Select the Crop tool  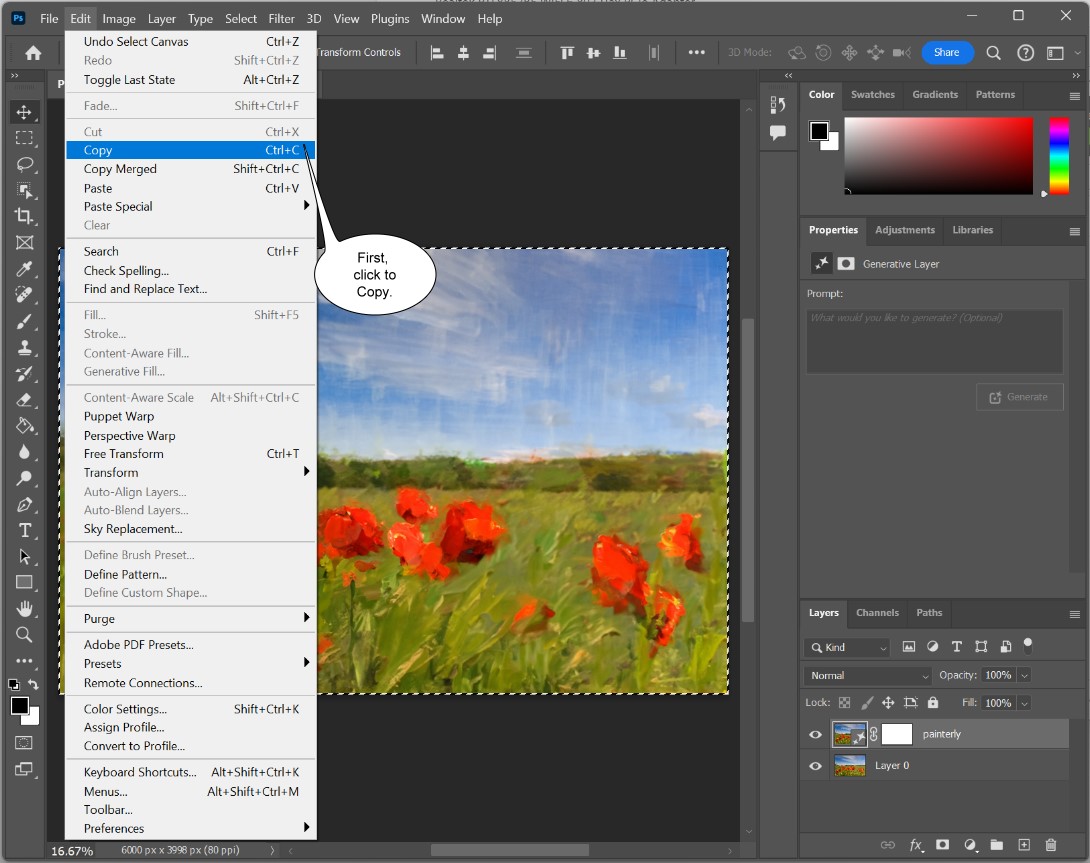(x=25, y=216)
